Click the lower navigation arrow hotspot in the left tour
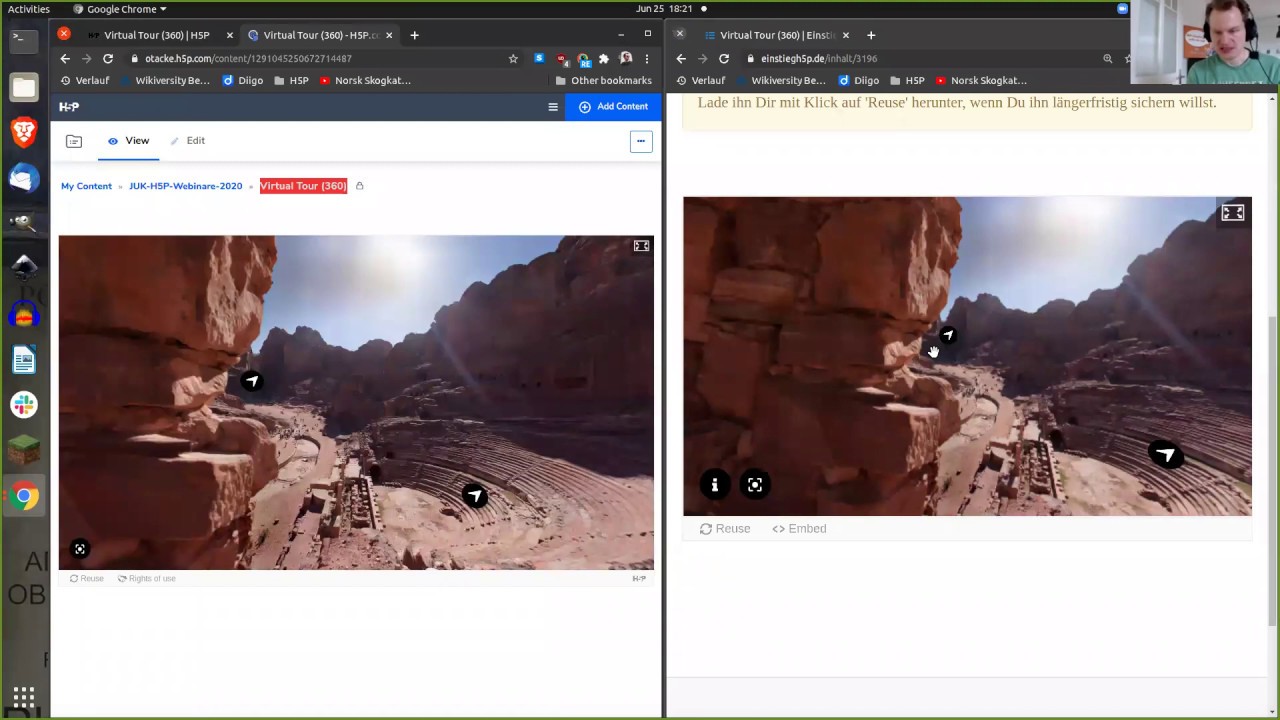Image resolution: width=1280 pixels, height=720 pixels. click(475, 496)
